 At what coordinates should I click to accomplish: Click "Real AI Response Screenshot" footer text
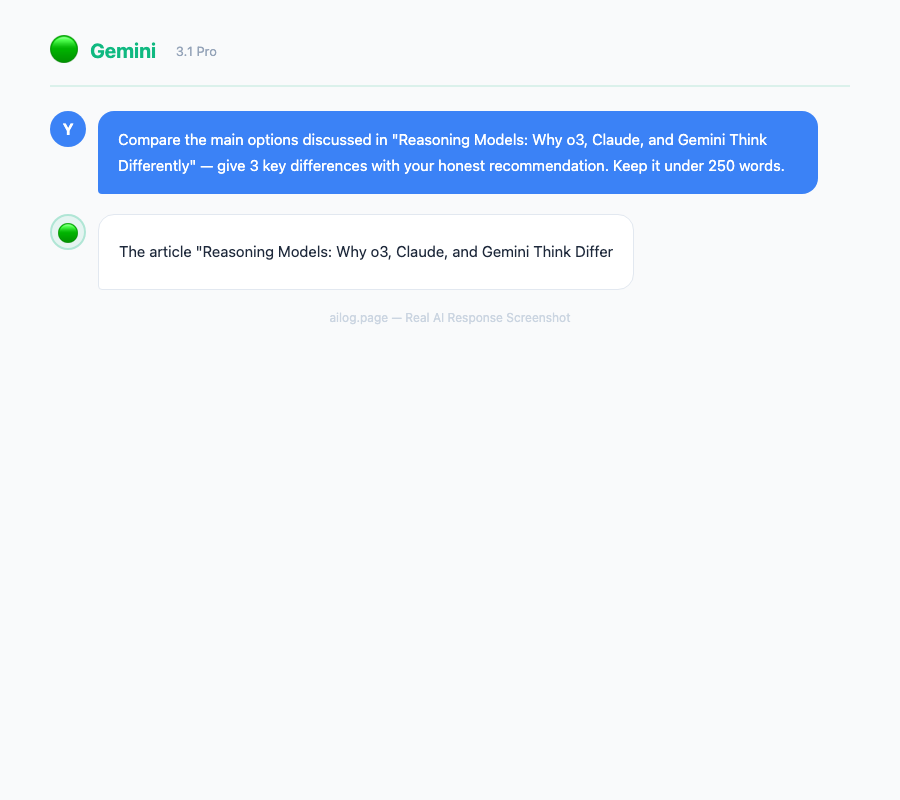pos(487,318)
